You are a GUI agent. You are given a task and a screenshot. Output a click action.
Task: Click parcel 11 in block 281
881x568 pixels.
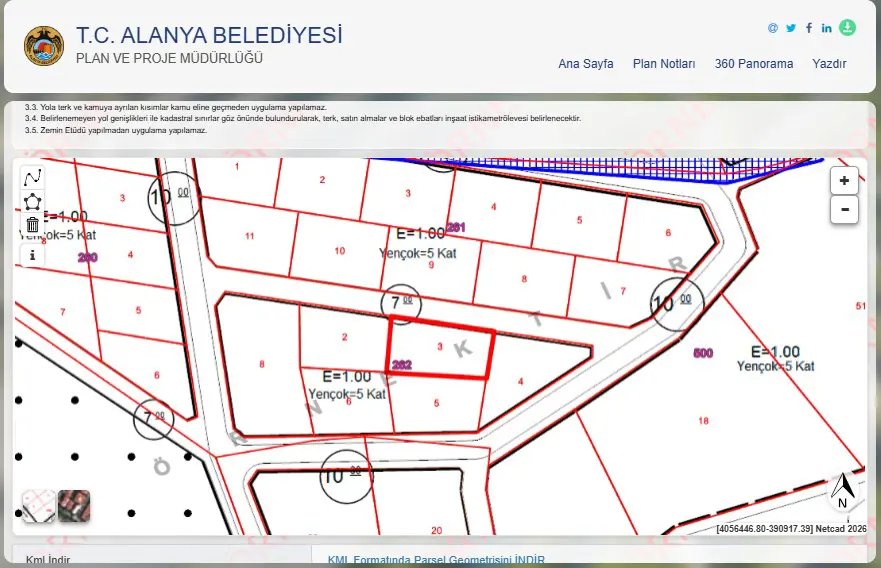249,236
